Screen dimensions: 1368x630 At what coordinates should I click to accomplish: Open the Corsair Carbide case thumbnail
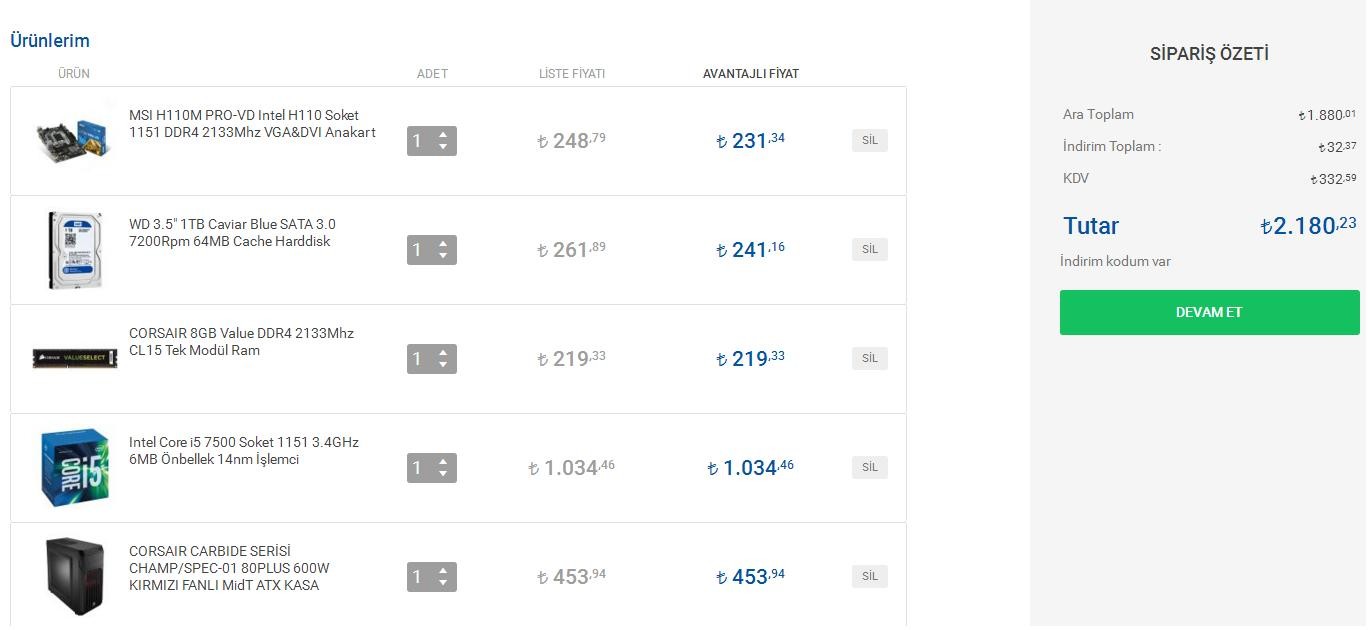click(x=75, y=576)
